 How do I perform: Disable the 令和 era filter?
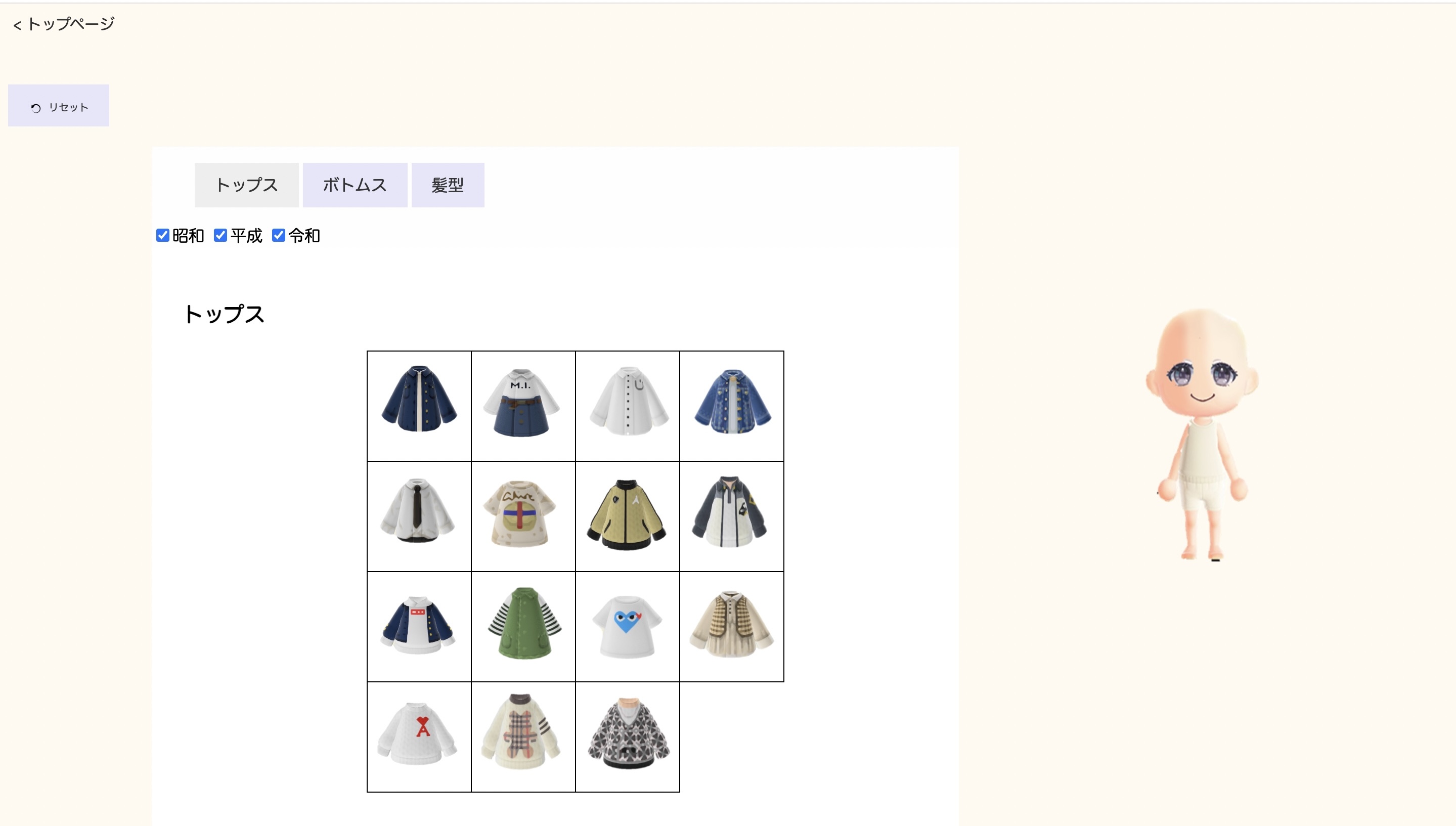pyautogui.click(x=279, y=235)
